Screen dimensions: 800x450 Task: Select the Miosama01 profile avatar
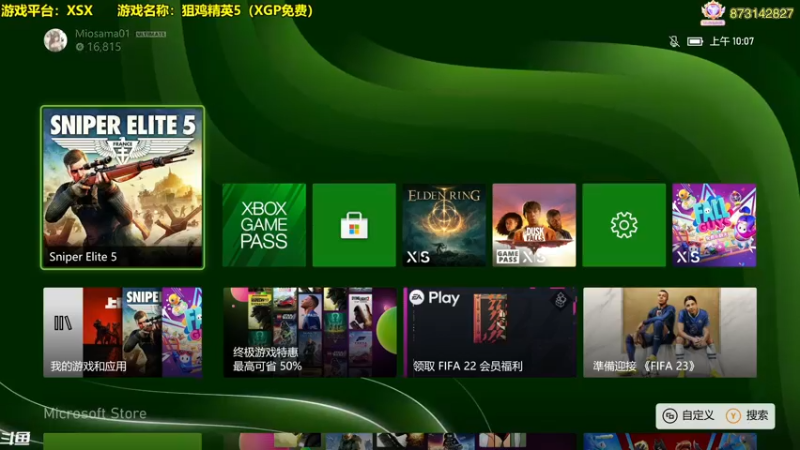(x=56, y=40)
